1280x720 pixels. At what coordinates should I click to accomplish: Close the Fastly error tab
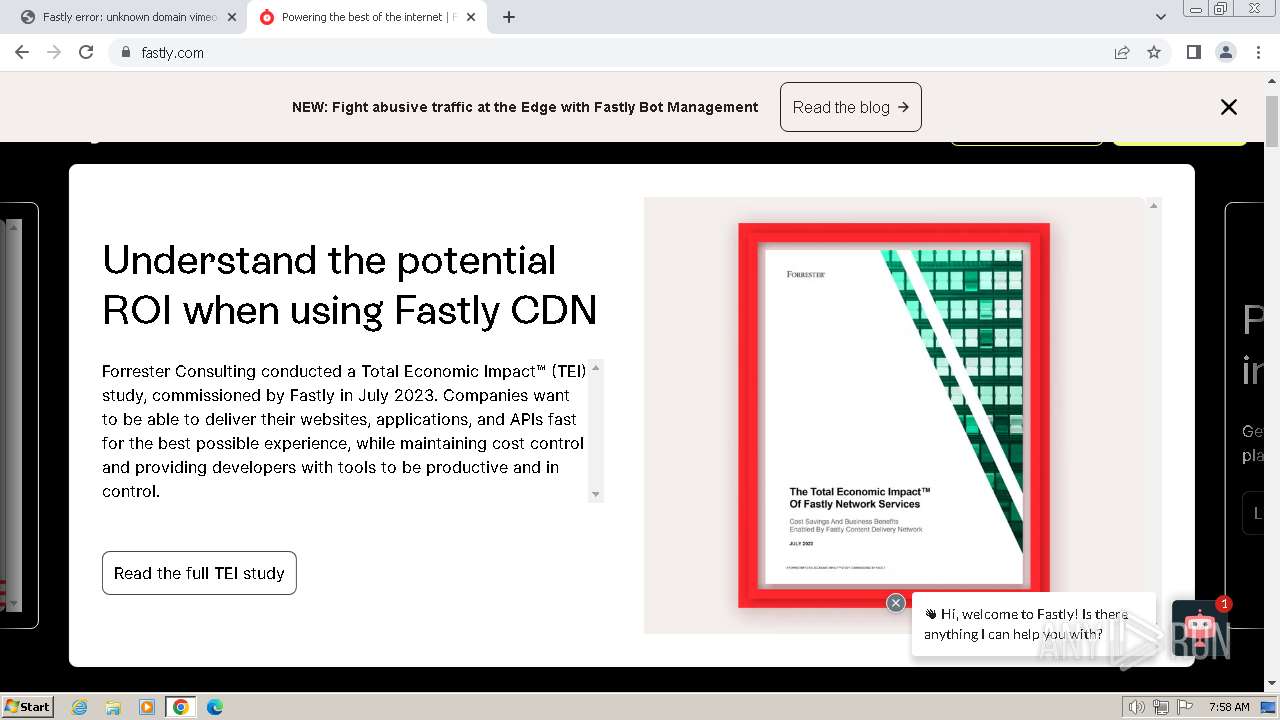[x=232, y=17]
